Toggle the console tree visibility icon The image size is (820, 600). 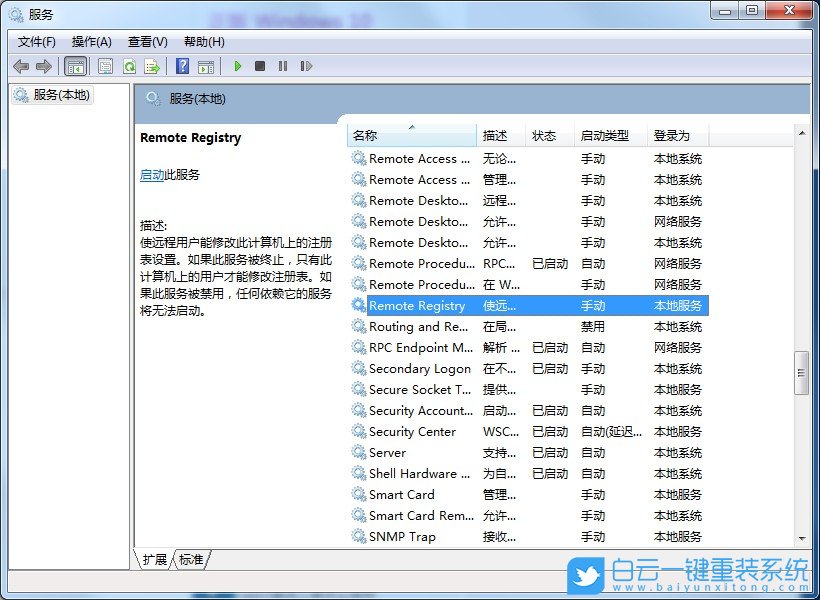(75, 66)
